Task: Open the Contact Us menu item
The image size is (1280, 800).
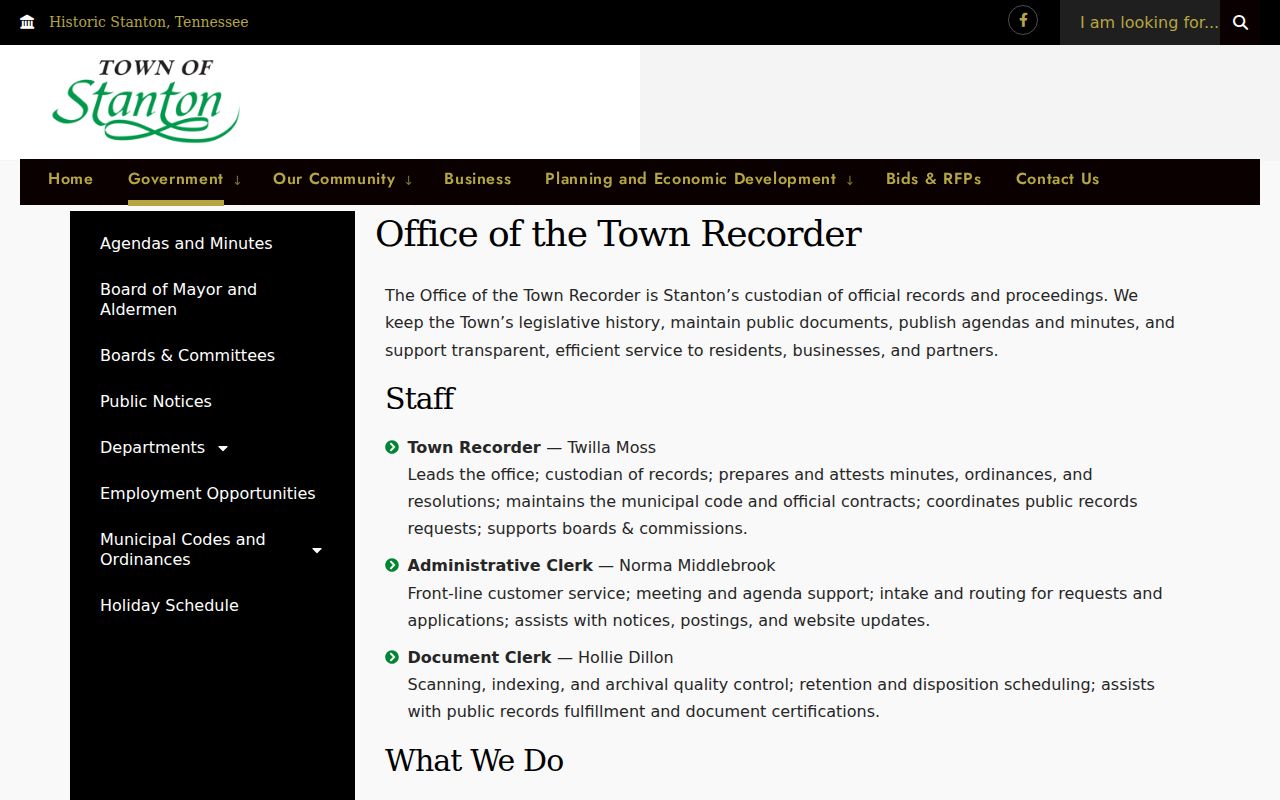Action: (1057, 179)
